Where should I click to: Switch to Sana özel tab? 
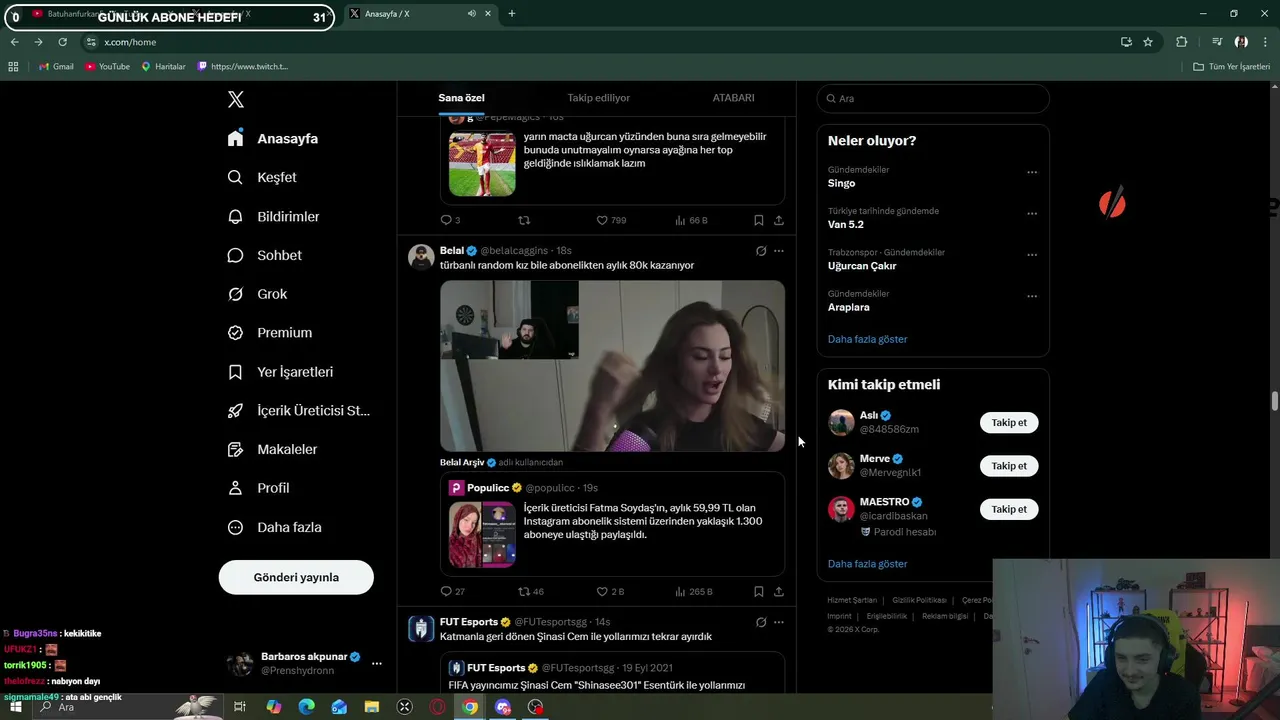pos(461,98)
